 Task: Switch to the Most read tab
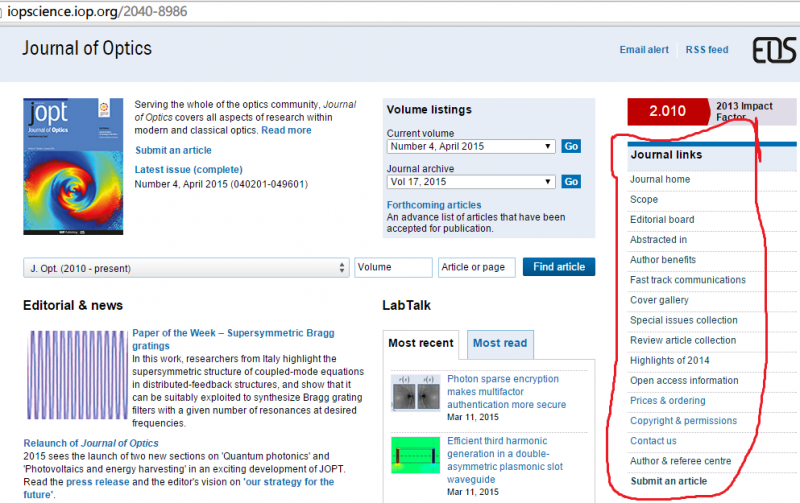500,343
